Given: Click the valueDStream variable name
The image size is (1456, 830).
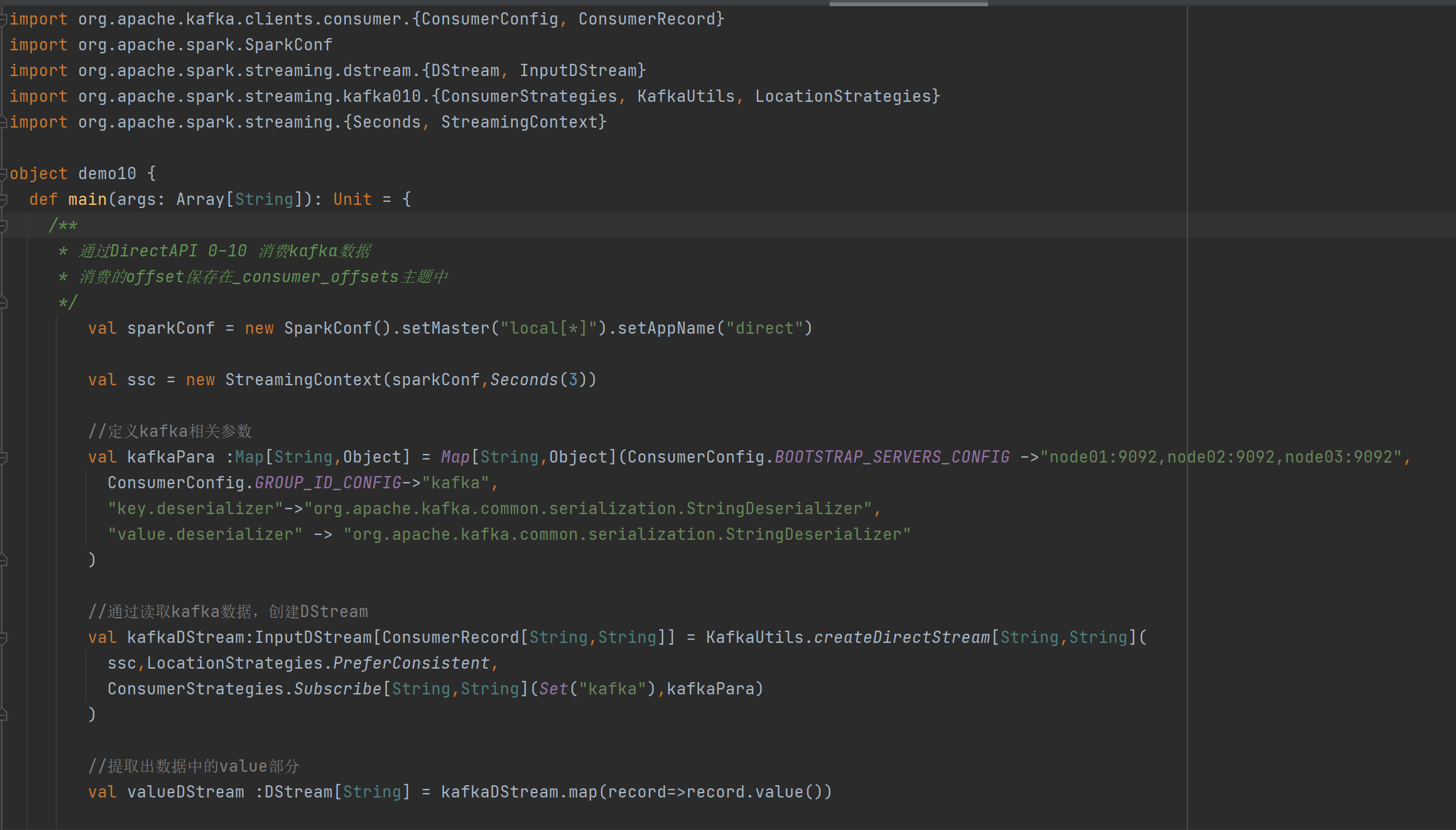Looking at the screenshot, I should click(x=185, y=792).
